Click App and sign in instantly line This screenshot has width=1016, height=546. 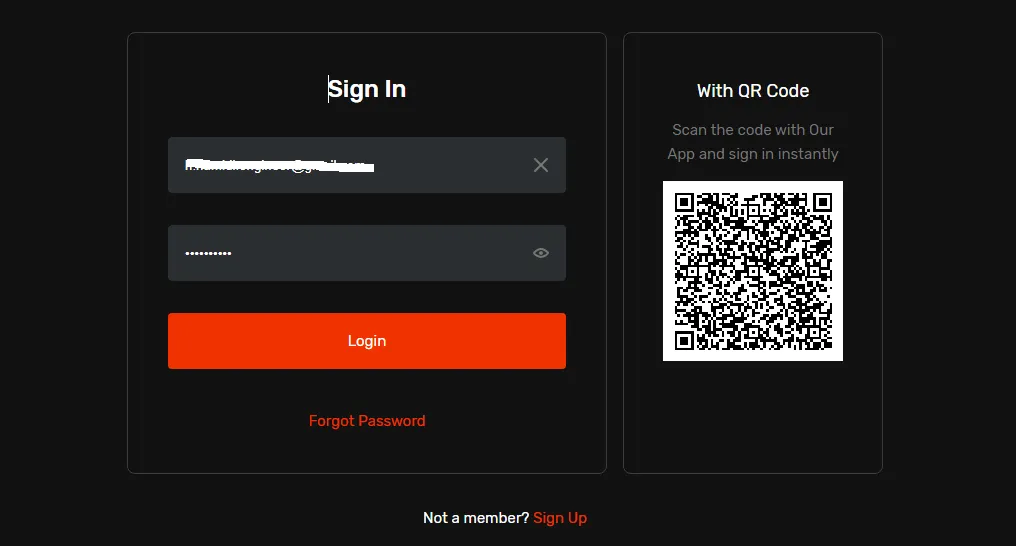[x=753, y=154]
